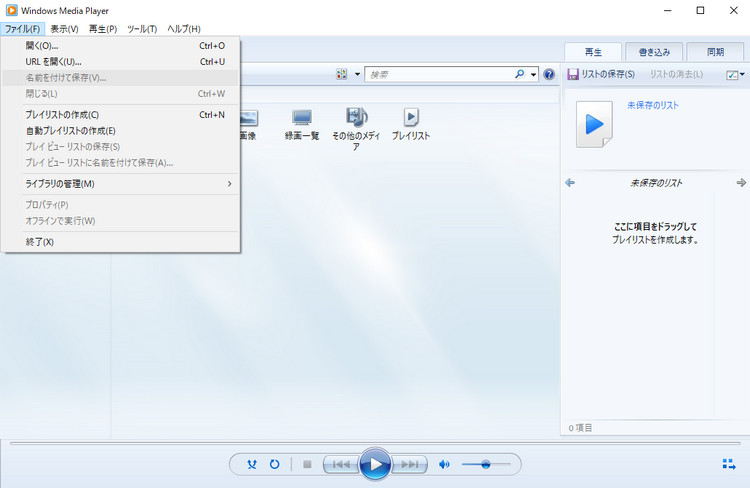Select URL を開く(U)... menu entry
750x488 pixels.
(120, 62)
